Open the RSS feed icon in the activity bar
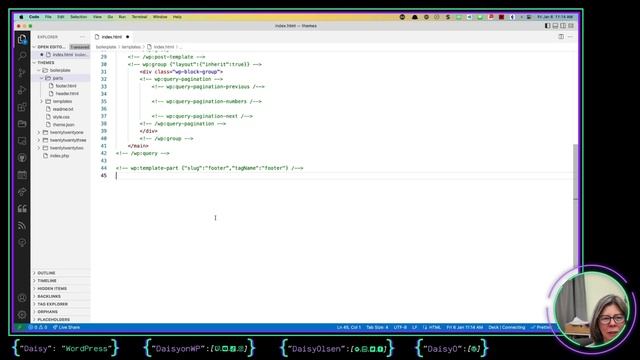Viewport: 640px width, 360px height. tap(22, 225)
